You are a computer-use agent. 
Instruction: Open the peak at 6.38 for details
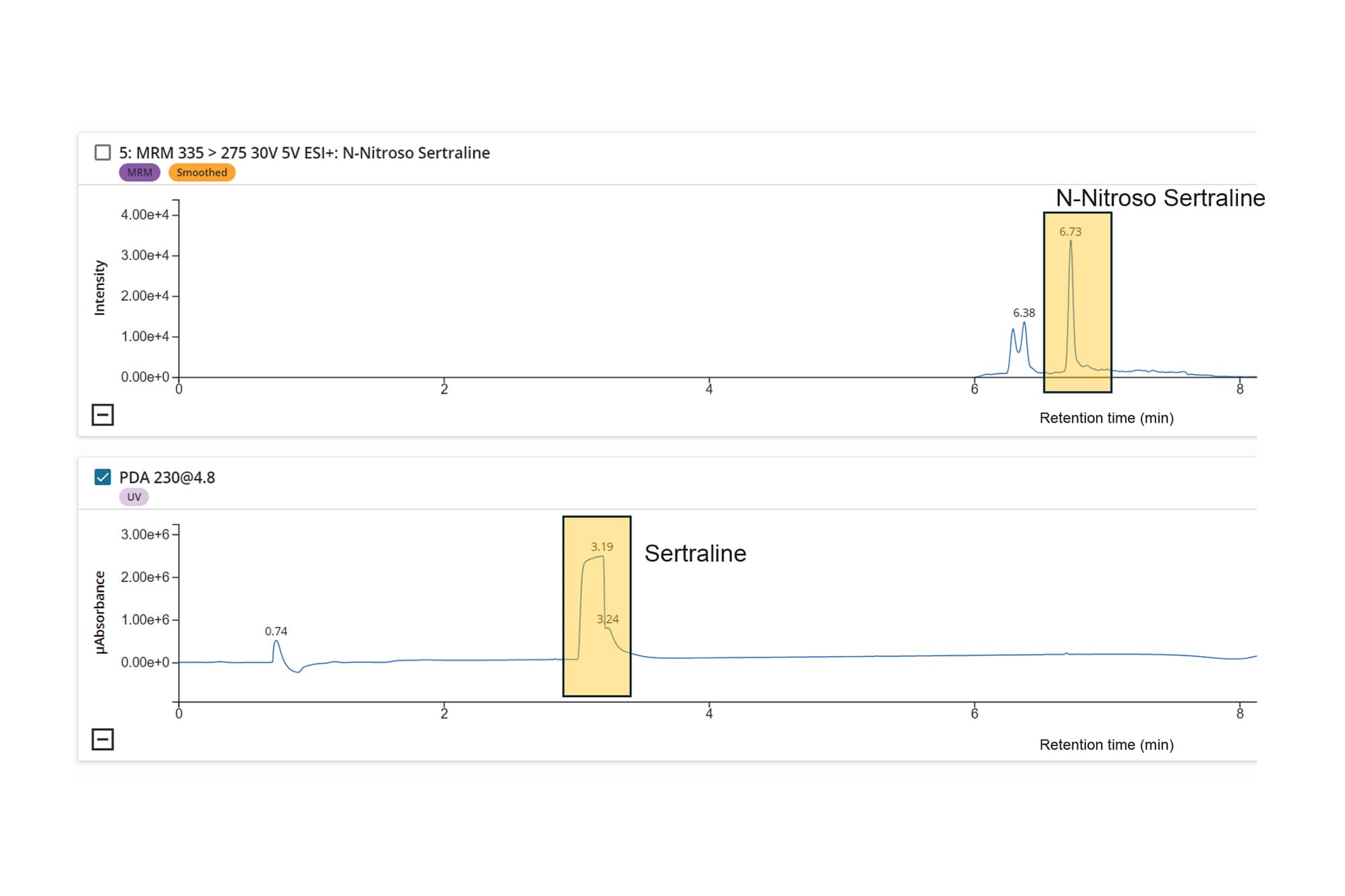pos(1023,313)
